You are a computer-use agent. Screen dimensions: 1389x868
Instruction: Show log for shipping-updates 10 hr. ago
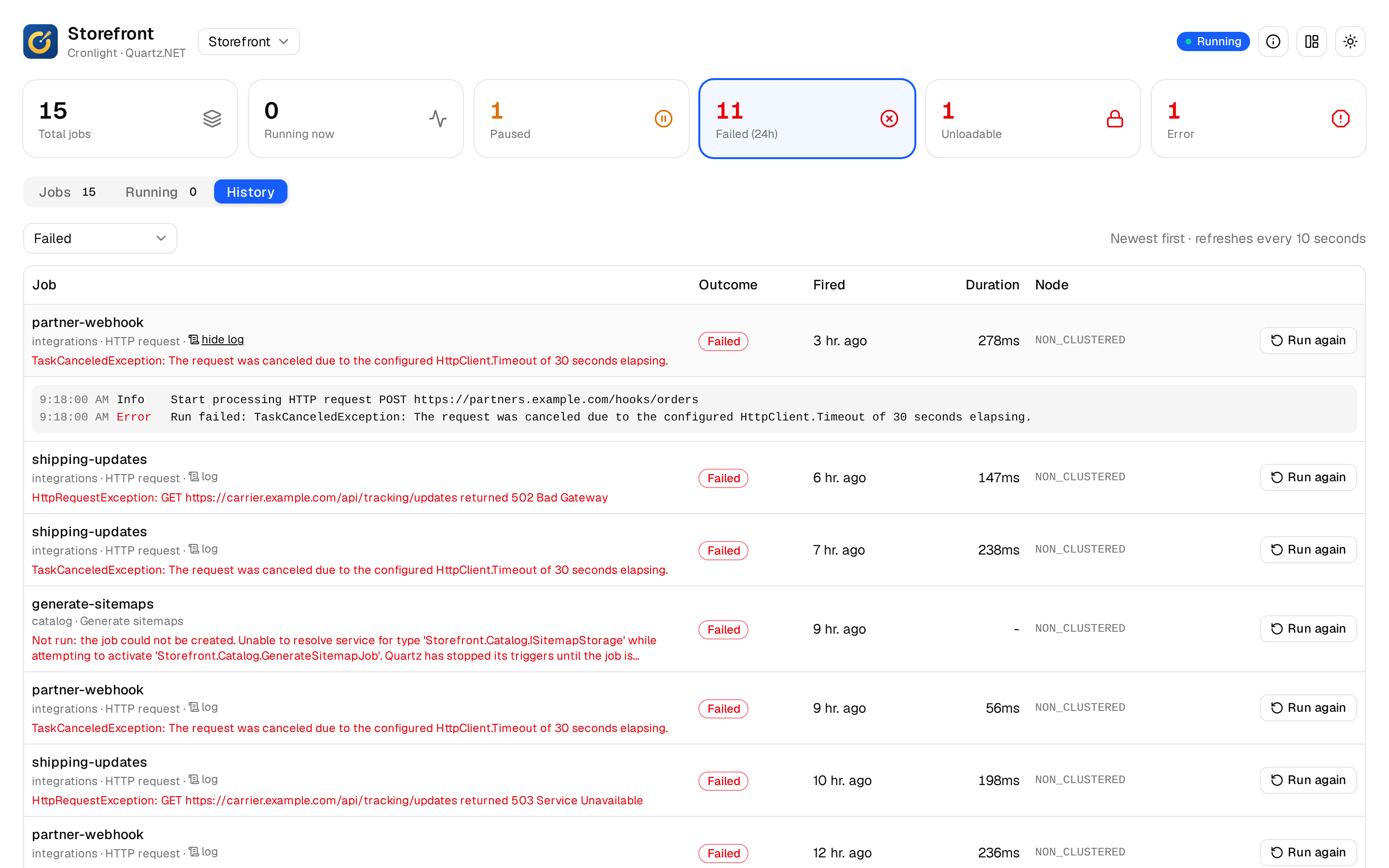(203, 780)
